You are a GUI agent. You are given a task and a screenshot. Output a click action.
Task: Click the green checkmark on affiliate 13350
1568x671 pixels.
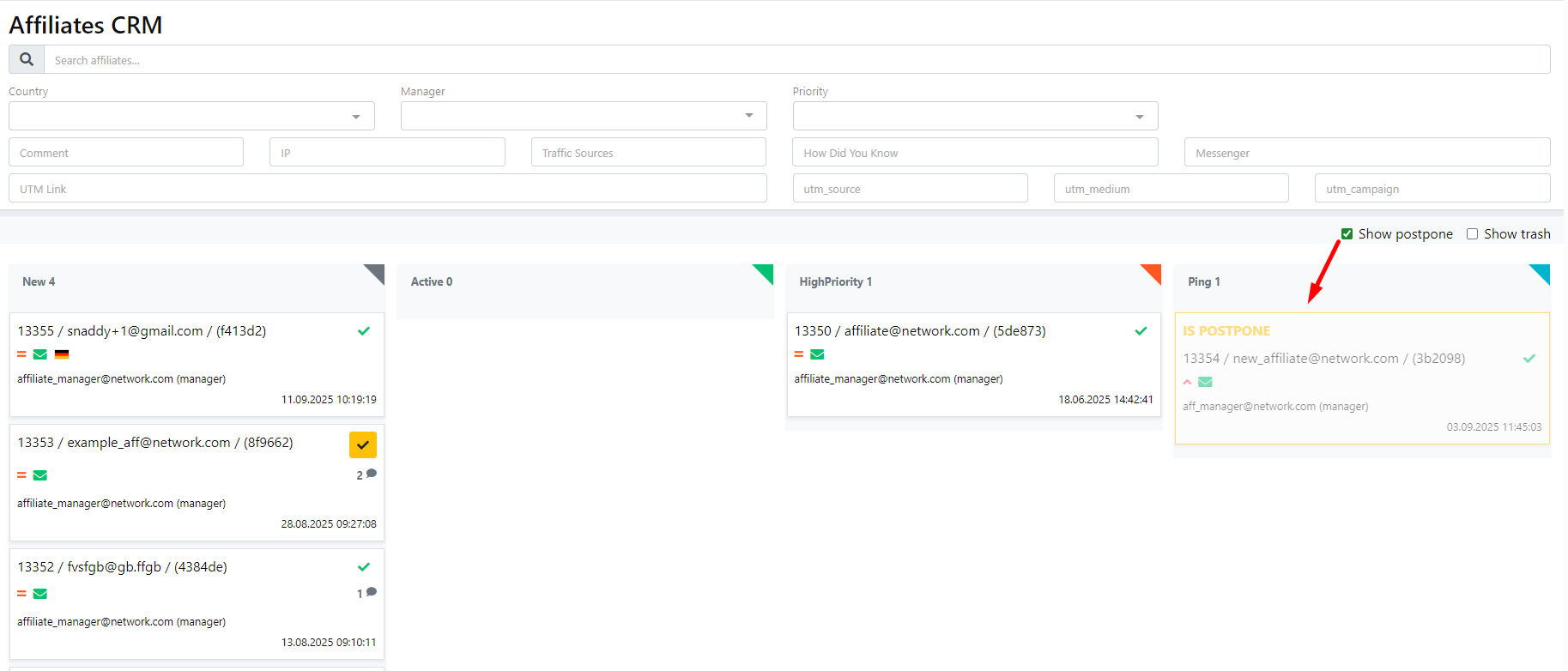click(1141, 331)
